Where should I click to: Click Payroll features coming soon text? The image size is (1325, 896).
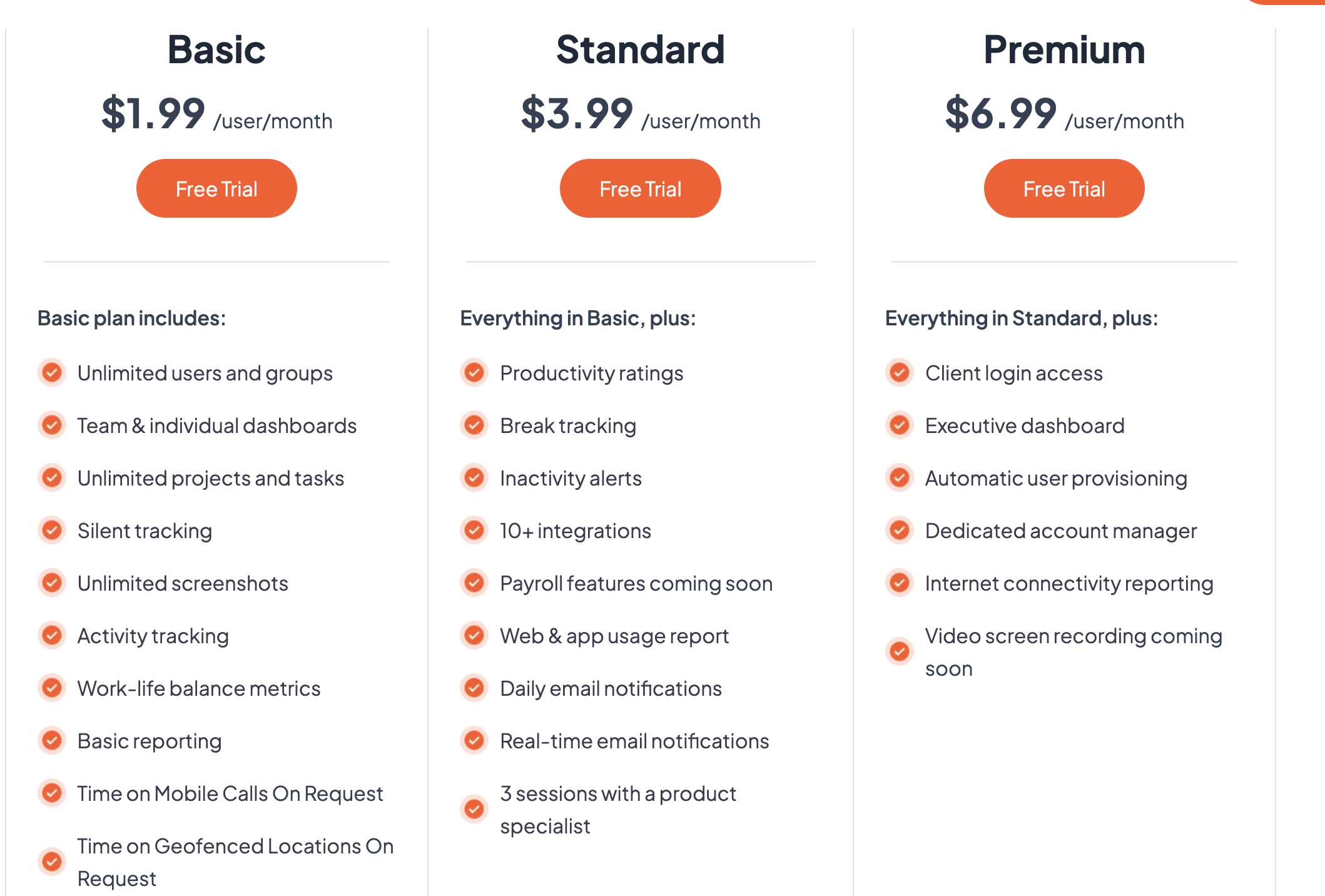tap(636, 583)
